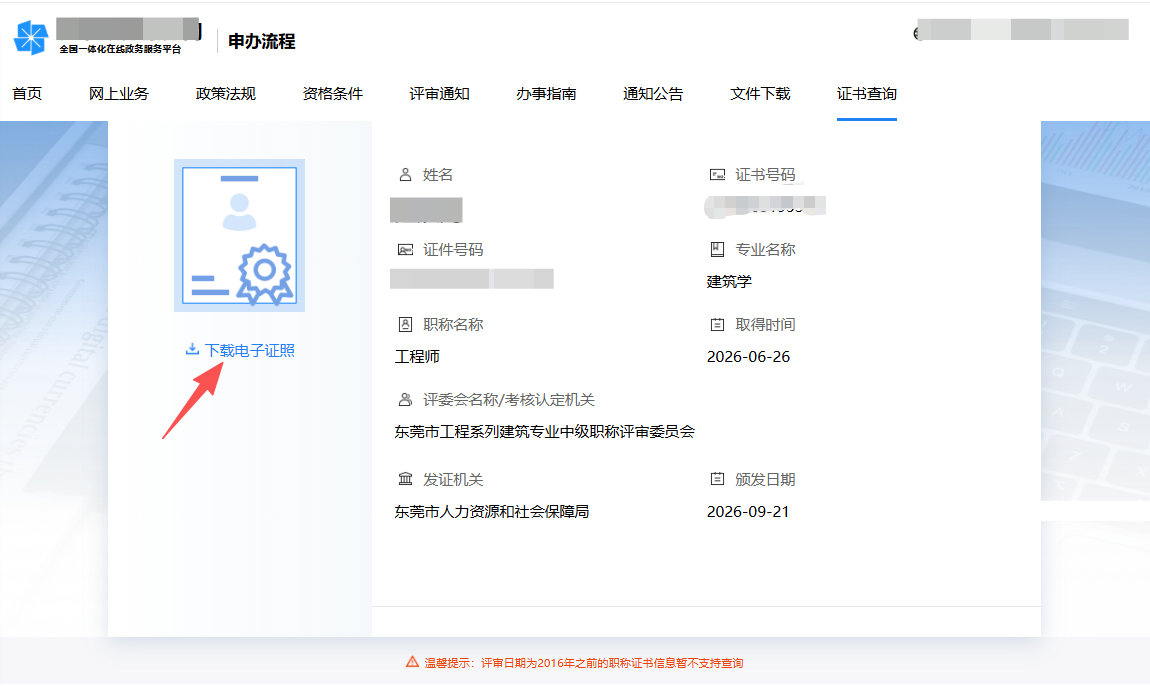1150x686 pixels.
Task: Click the blue pinwheel platform logo
Action: tap(31, 37)
